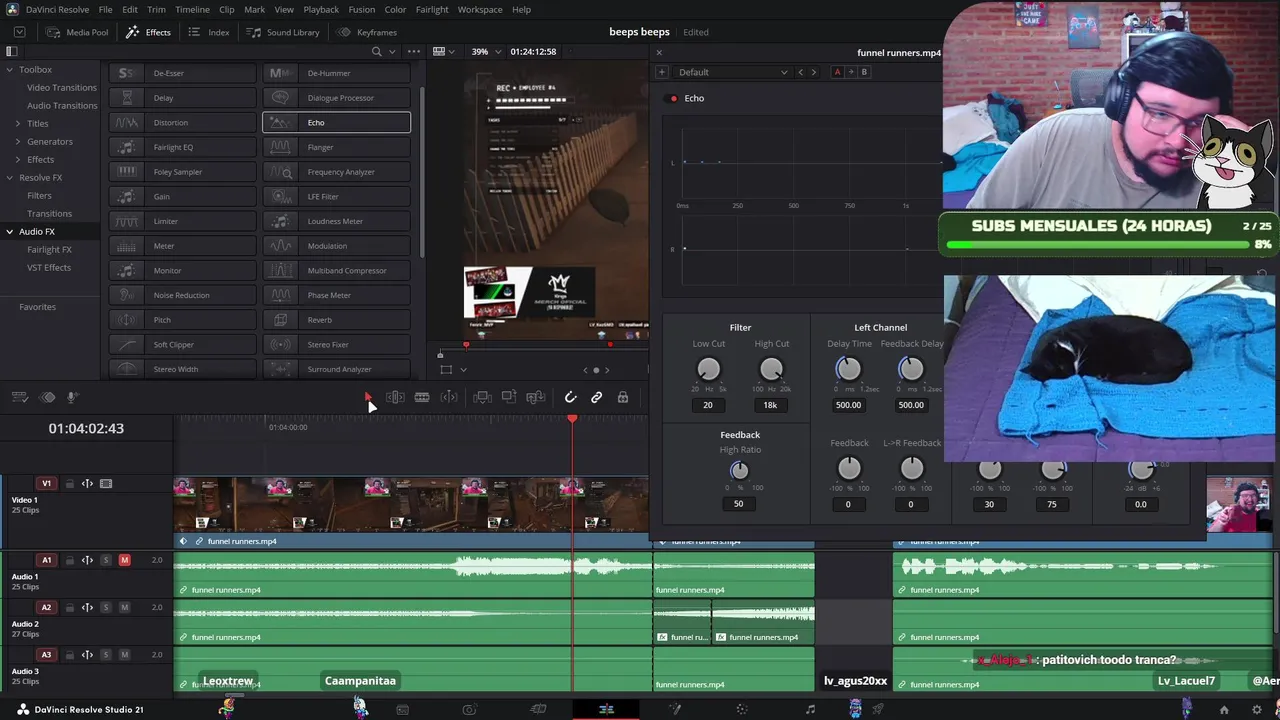The height and width of the screenshot is (720, 1280).
Task: Collapse the Resolve FX section
Action: 9,178
